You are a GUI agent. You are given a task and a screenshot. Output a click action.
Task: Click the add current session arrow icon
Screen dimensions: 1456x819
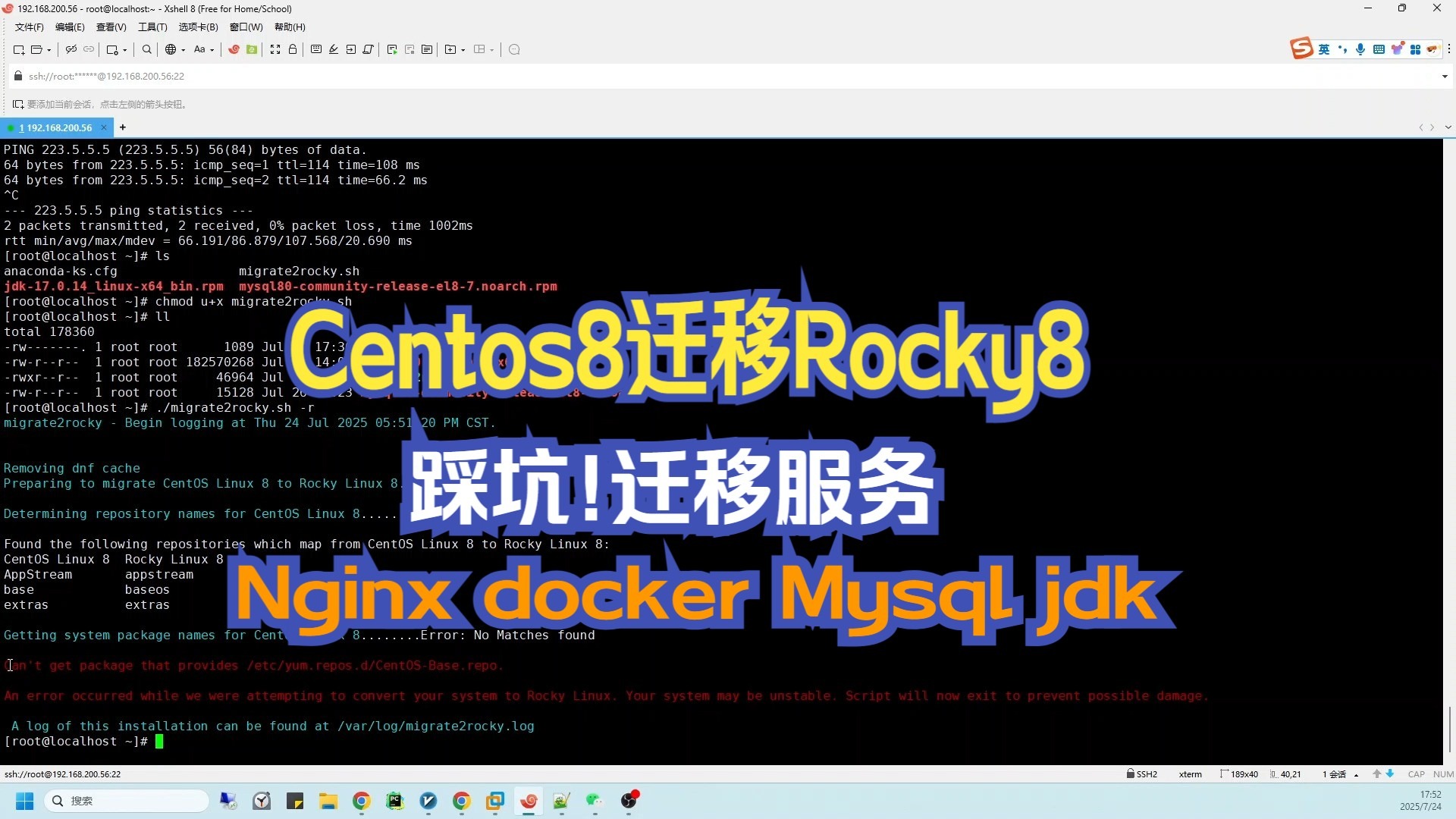click(17, 105)
